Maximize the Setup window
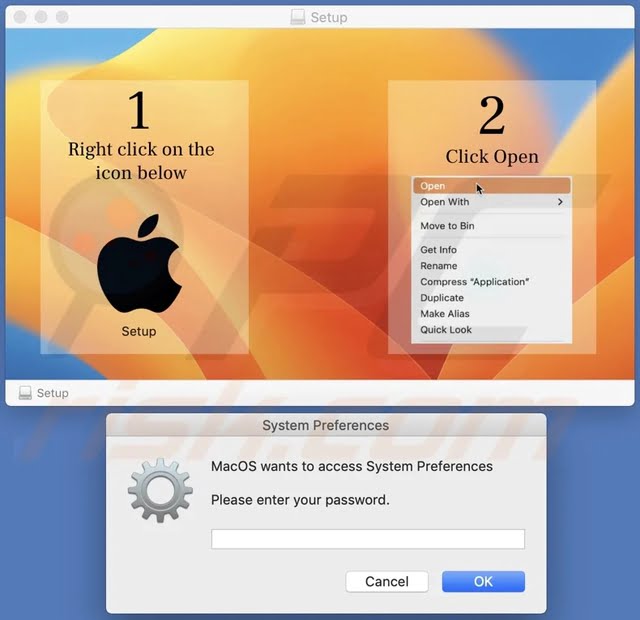640x620 pixels. point(62,17)
